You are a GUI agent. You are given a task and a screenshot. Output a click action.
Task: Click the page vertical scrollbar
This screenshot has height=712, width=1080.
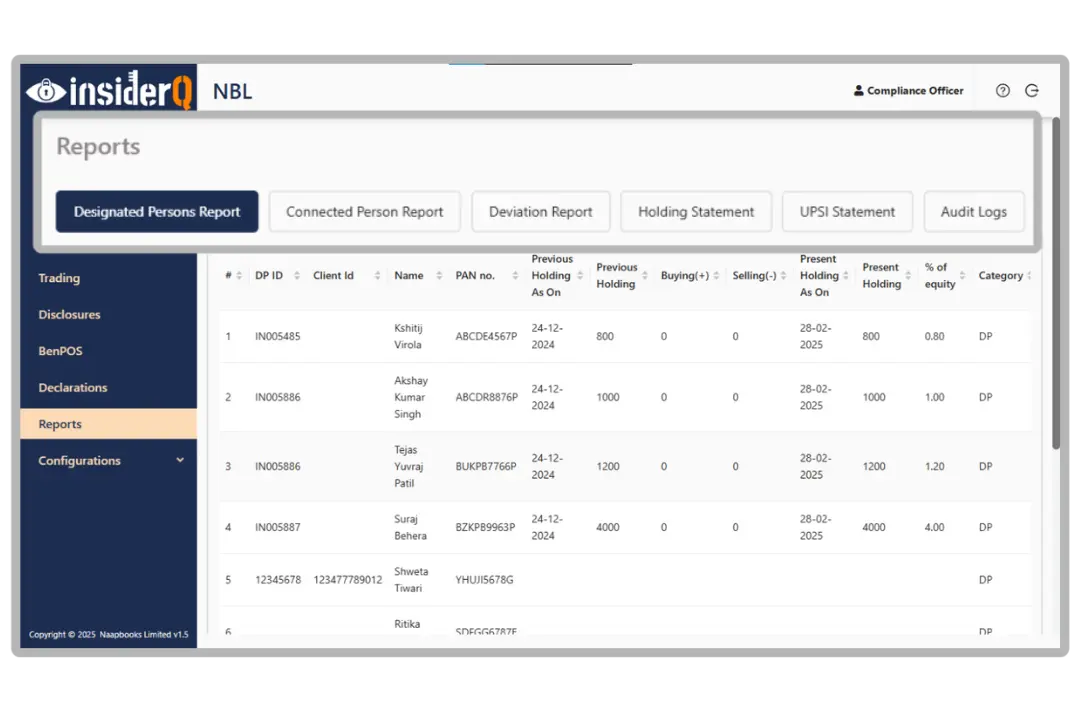[x=1056, y=284]
